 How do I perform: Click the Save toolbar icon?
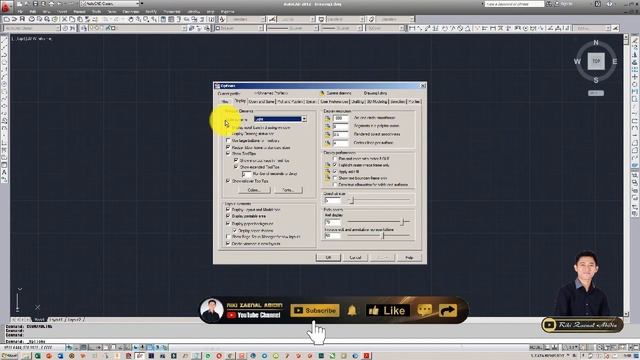(x=22, y=19)
